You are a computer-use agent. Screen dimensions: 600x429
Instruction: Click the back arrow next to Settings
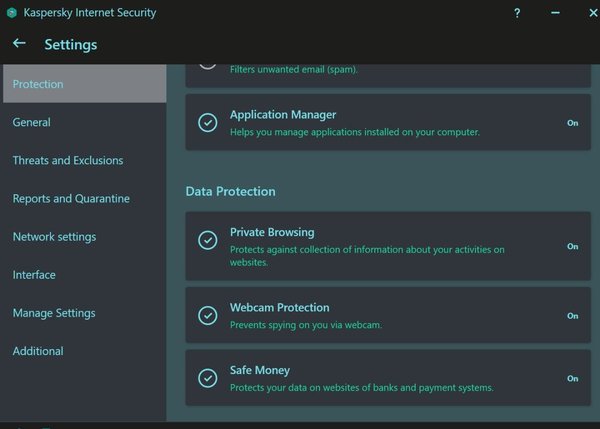click(19, 44)
